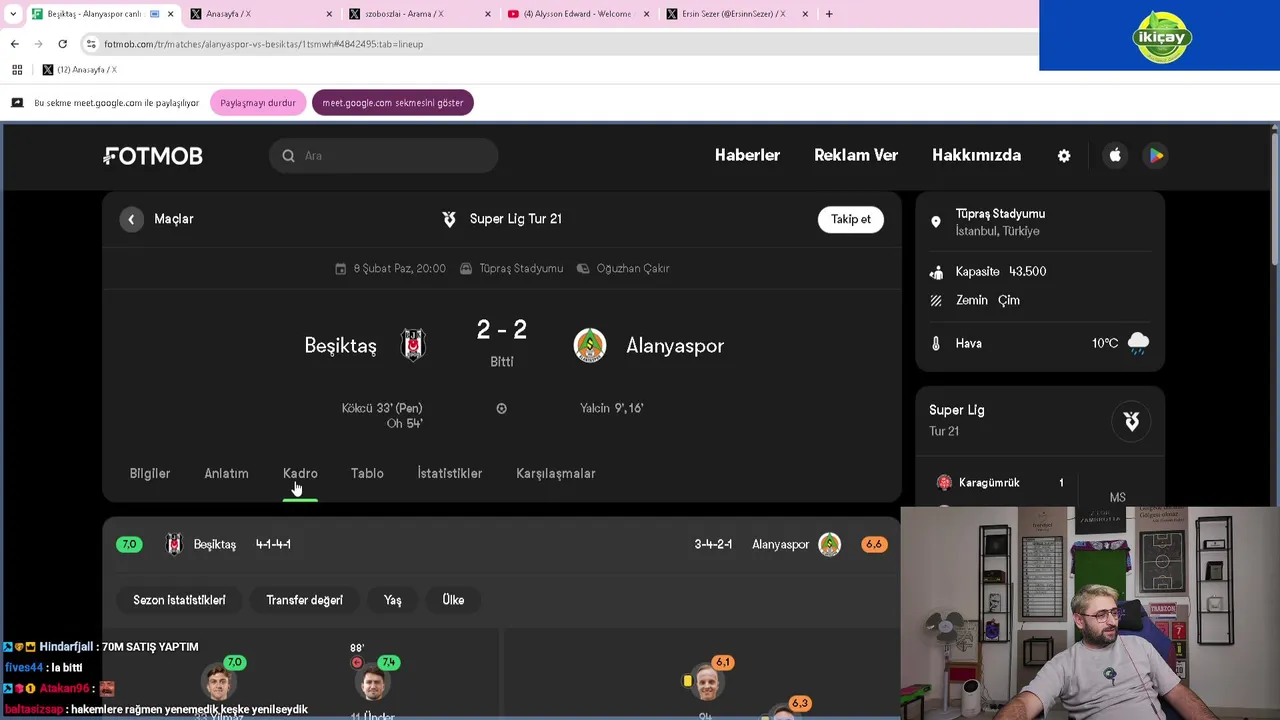
Task: Click the FotMob logo
Action: pyautogui.click(x=153, y=156)
